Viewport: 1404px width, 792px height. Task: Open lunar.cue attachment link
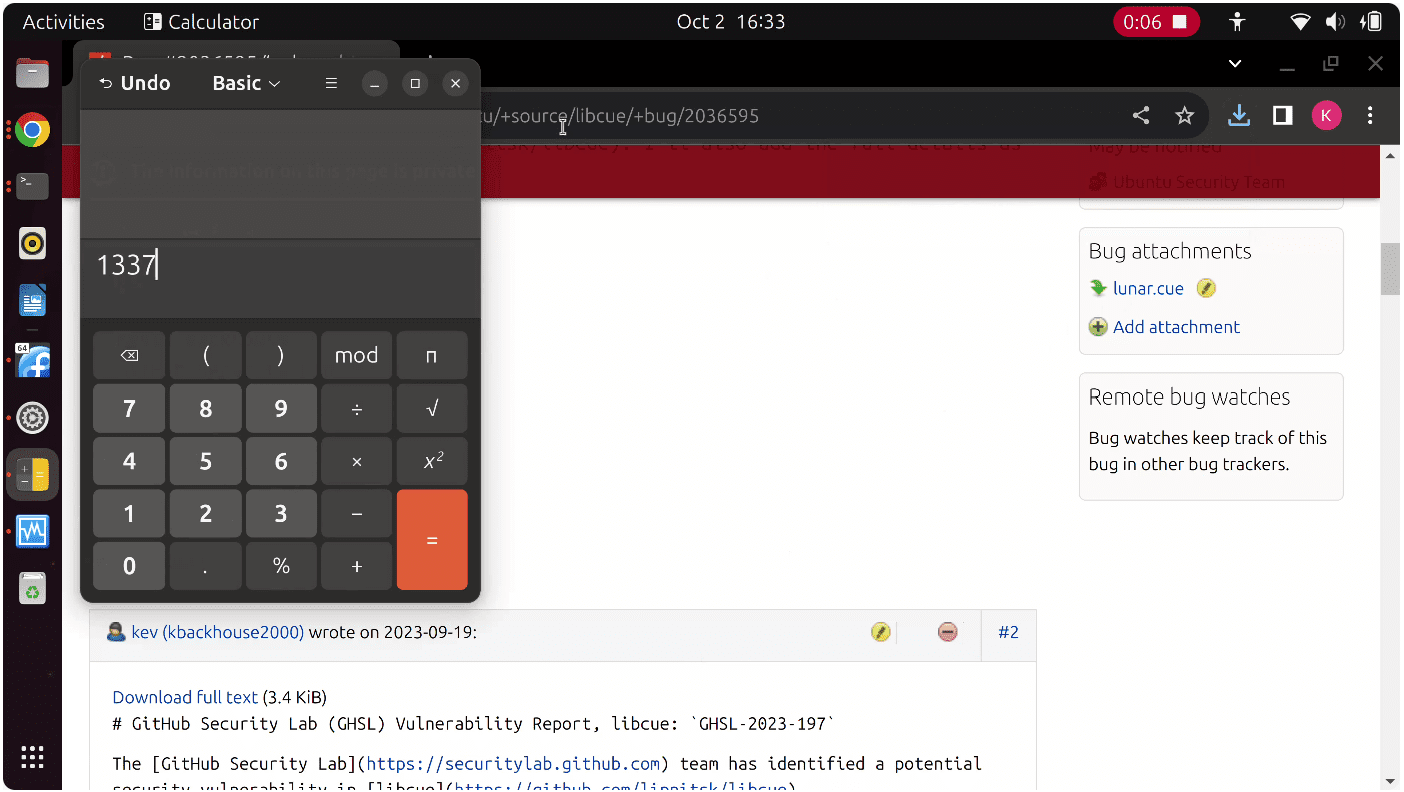[x=1148, y=289]
